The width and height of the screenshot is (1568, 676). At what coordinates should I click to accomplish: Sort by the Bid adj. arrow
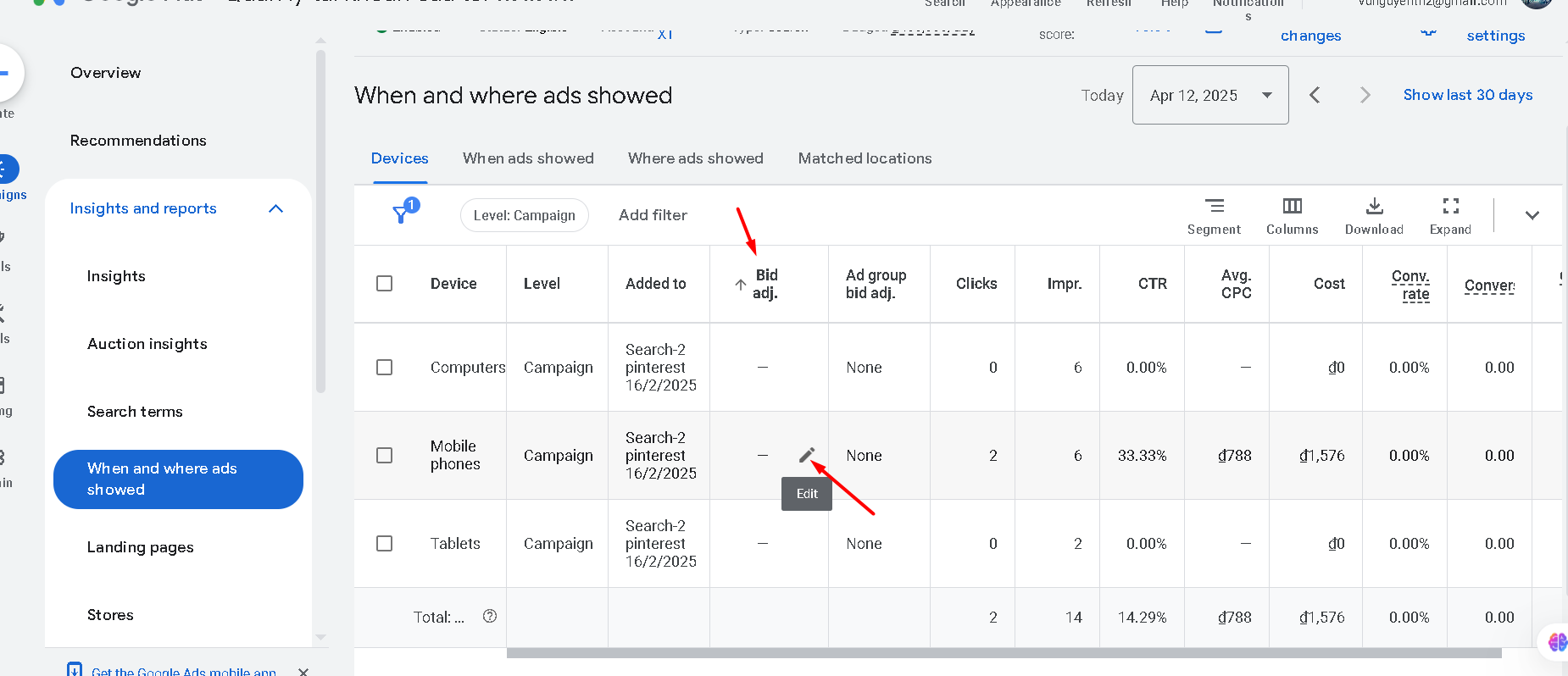740,285
